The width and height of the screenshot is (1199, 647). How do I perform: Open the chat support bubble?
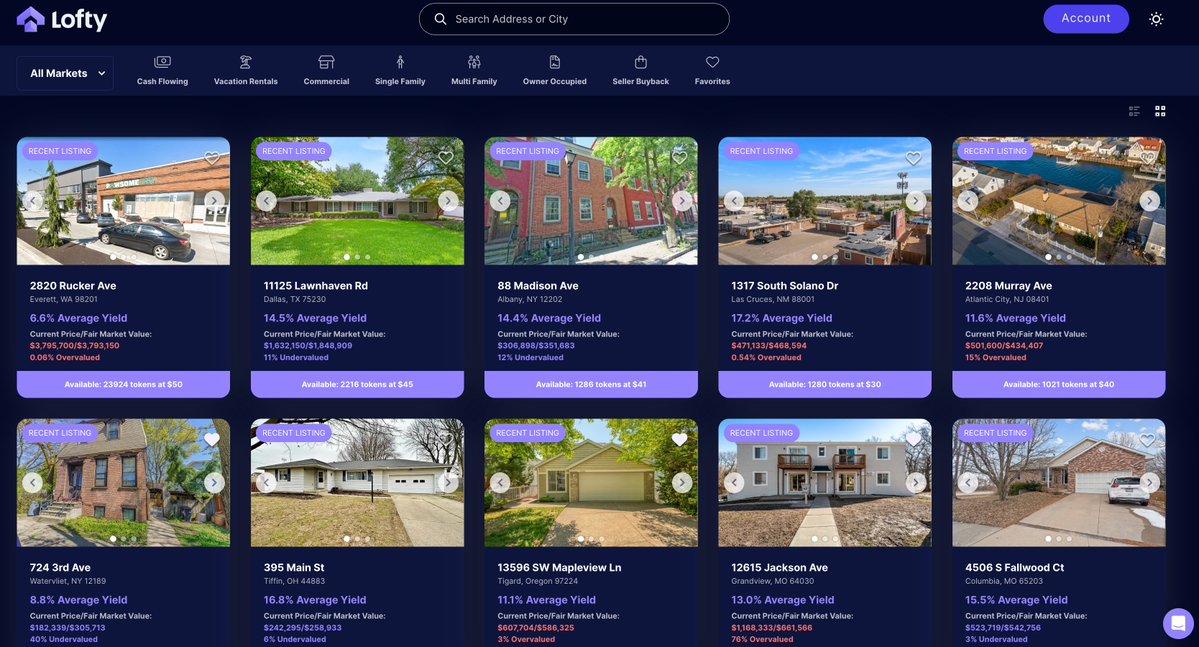coord(1178,623)
